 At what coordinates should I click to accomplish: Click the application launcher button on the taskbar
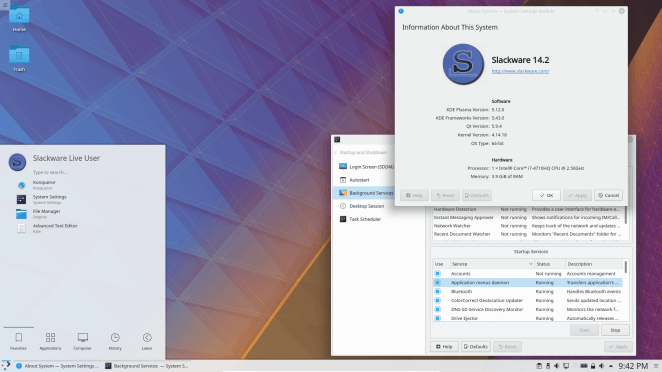pos(6,366)
